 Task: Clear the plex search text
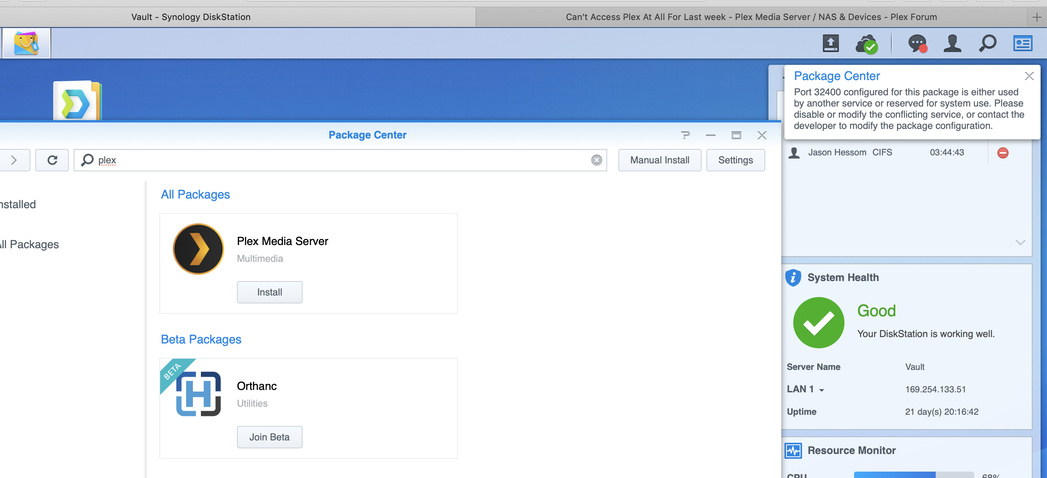(x=596, y=160)
